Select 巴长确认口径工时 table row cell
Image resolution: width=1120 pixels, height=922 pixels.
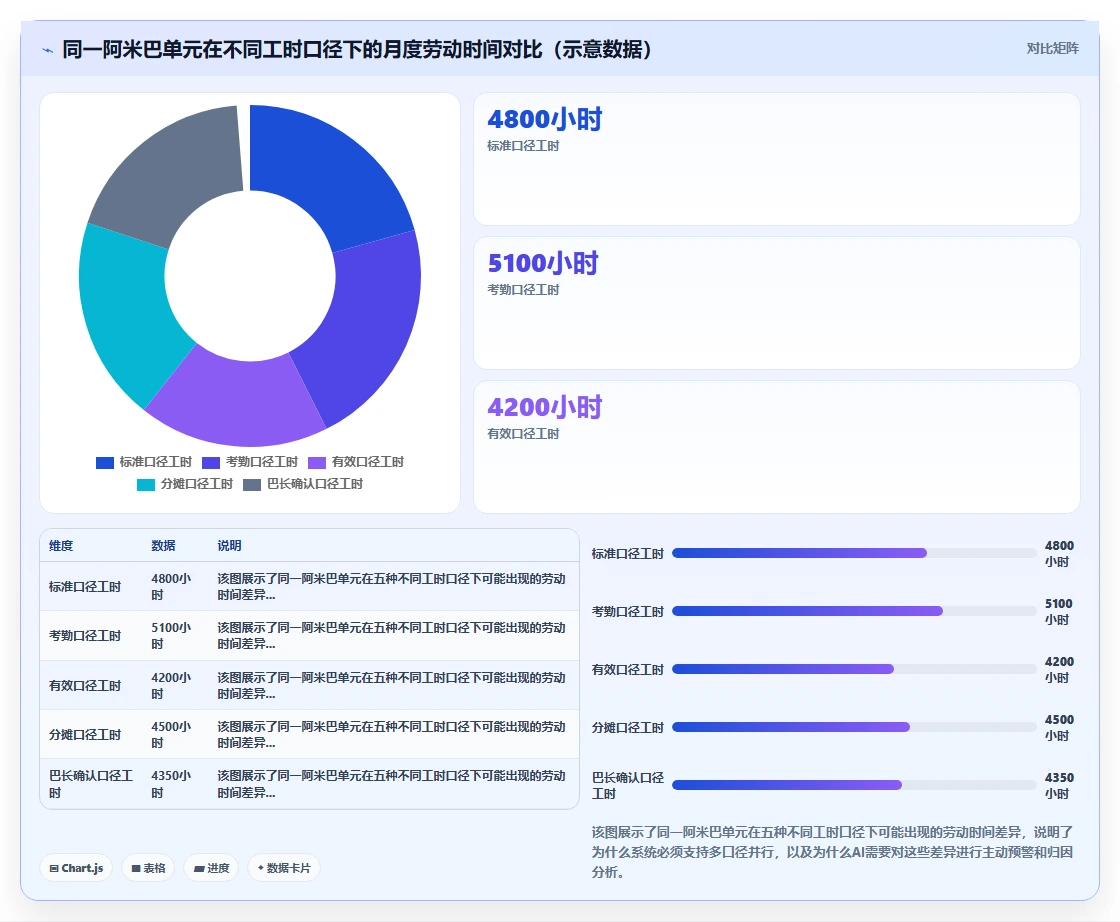(x=91, y=784)
